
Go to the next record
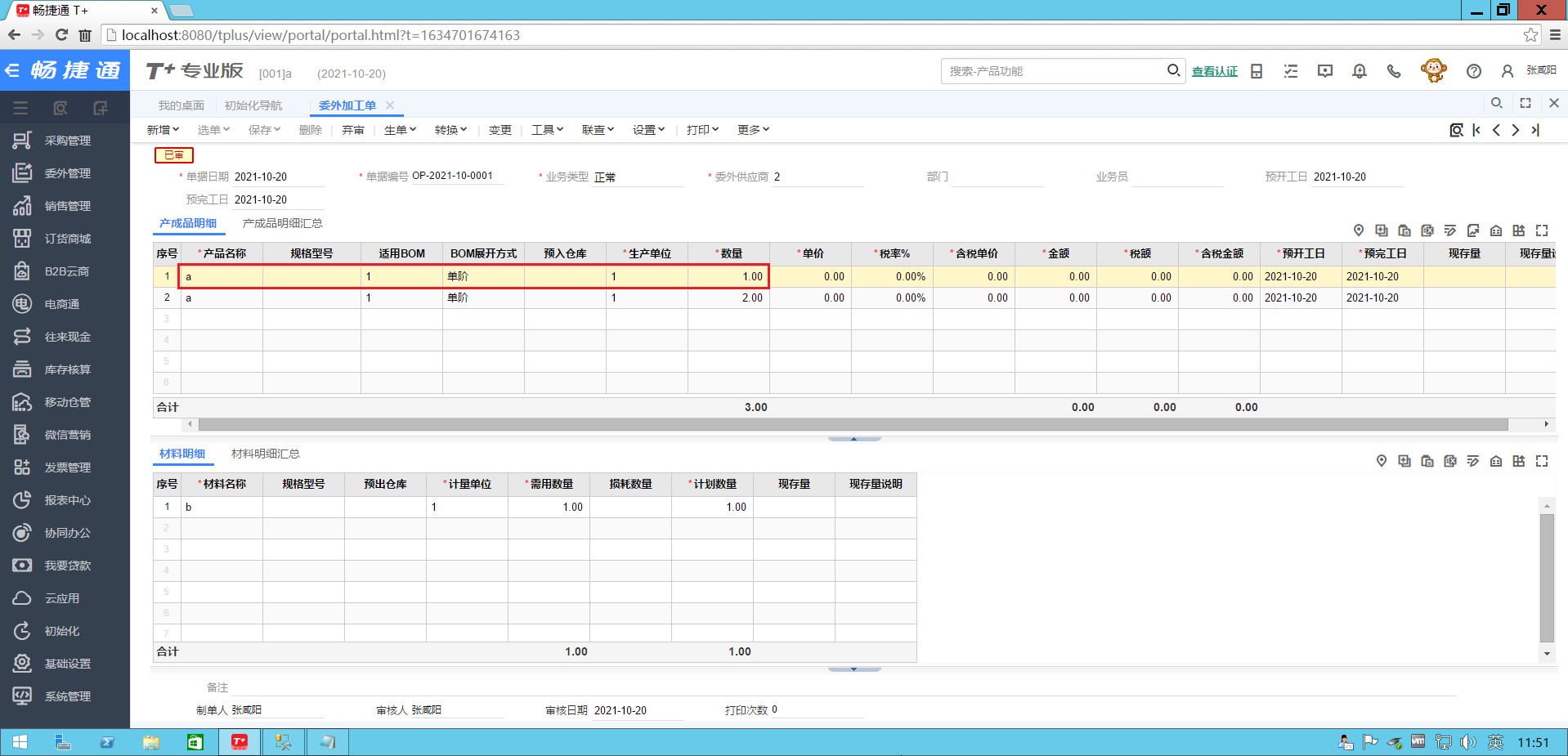tap(1516, 130)
